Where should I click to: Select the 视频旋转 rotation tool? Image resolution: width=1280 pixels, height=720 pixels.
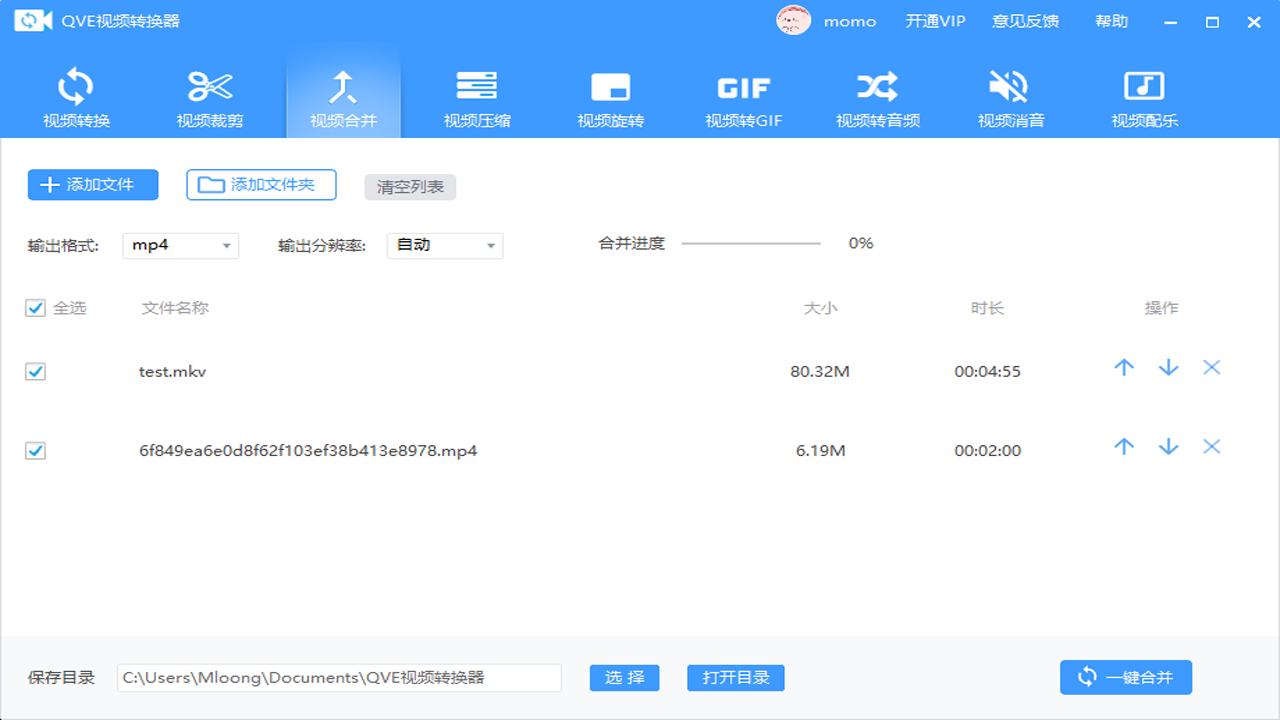coord(610,95)
